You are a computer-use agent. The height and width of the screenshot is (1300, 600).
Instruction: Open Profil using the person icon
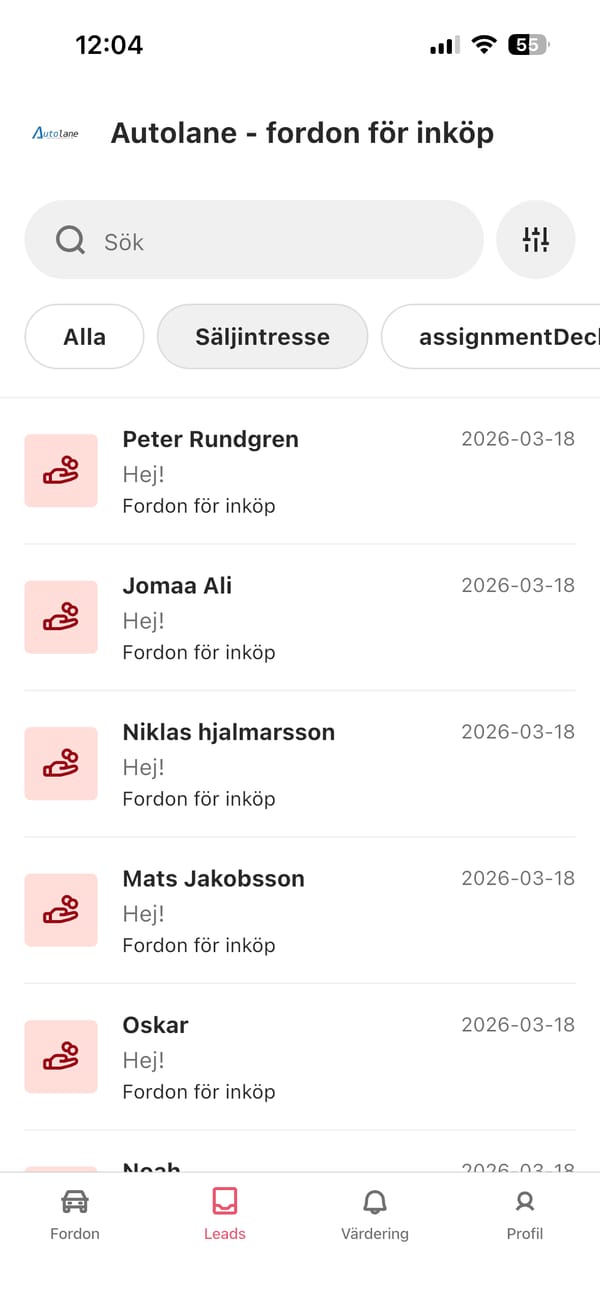[x=525, y=1201]
